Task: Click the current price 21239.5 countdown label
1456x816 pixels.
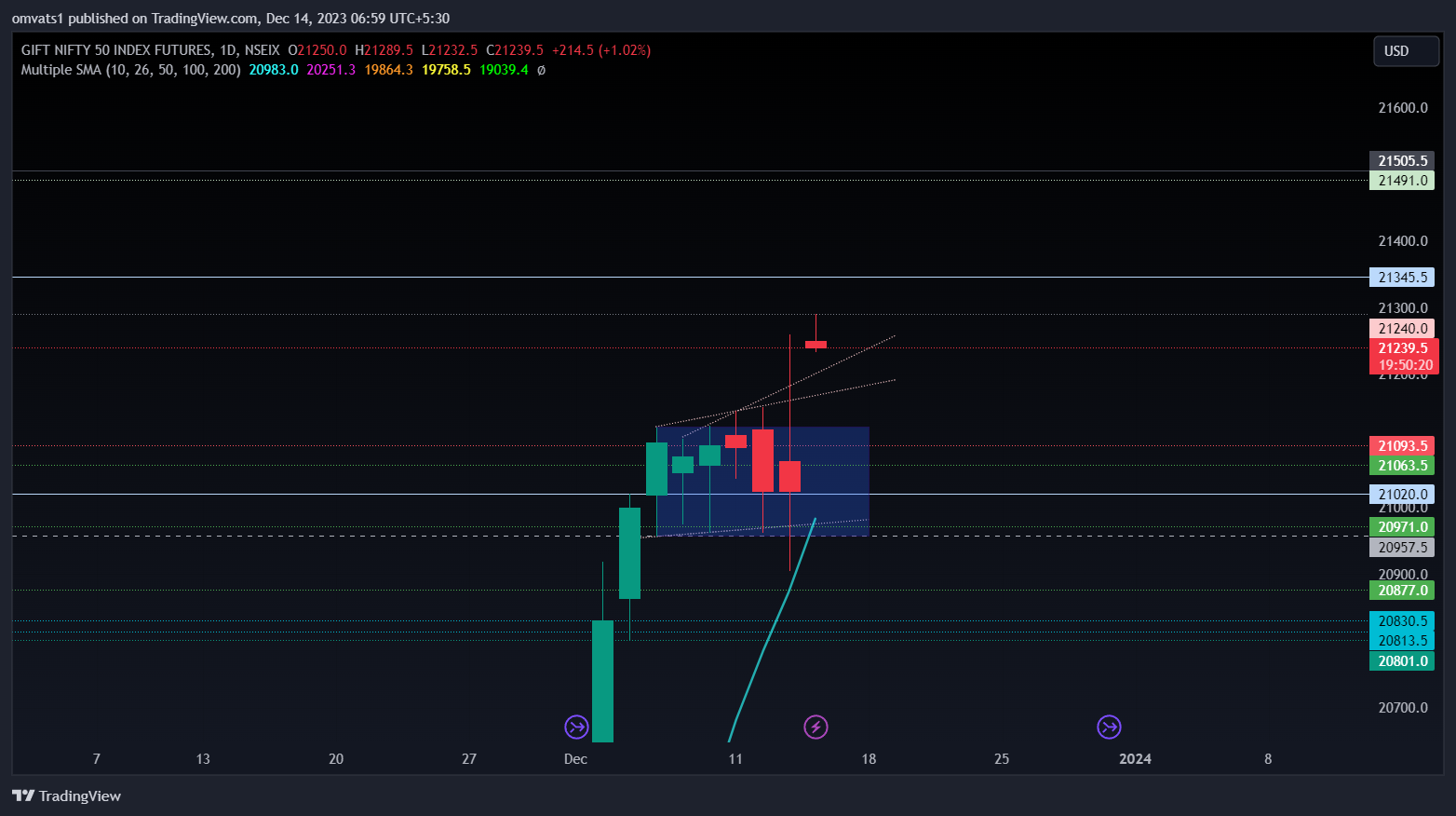Action: (x=1404, y=357)
